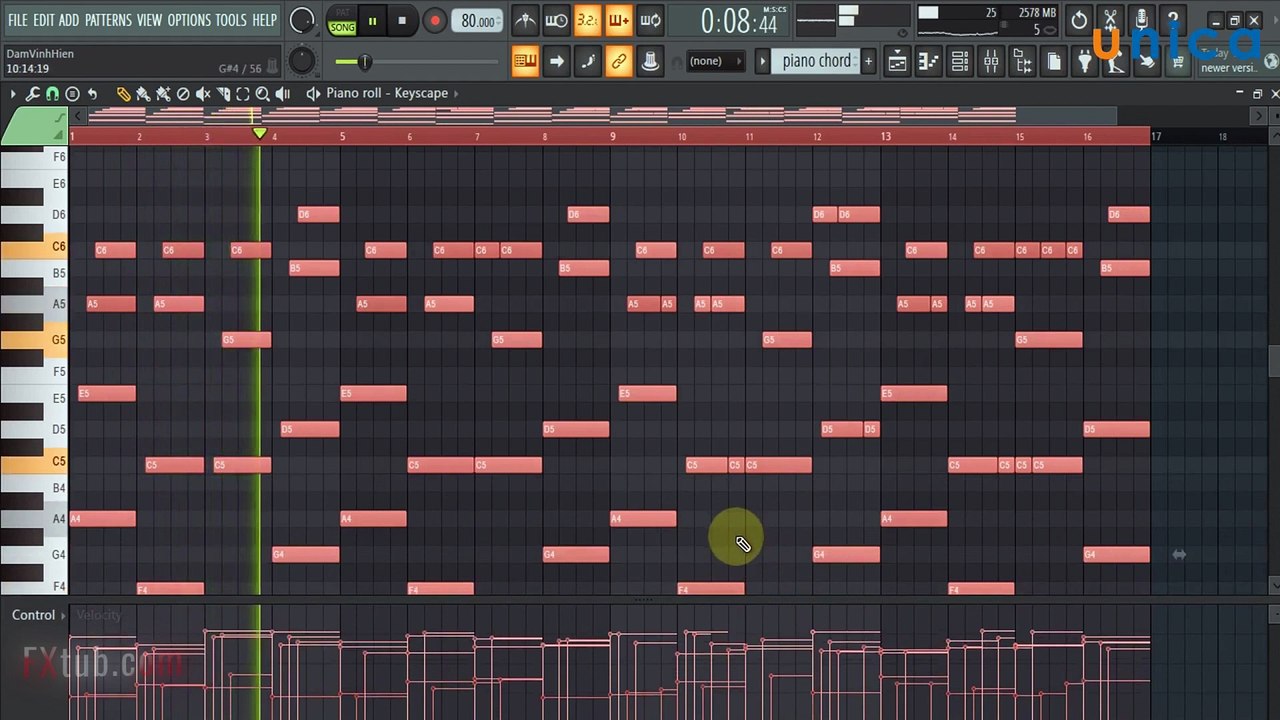The image size is (1280, 720).
Task: Select the Playback scrub tool
Action: point(283,93)
